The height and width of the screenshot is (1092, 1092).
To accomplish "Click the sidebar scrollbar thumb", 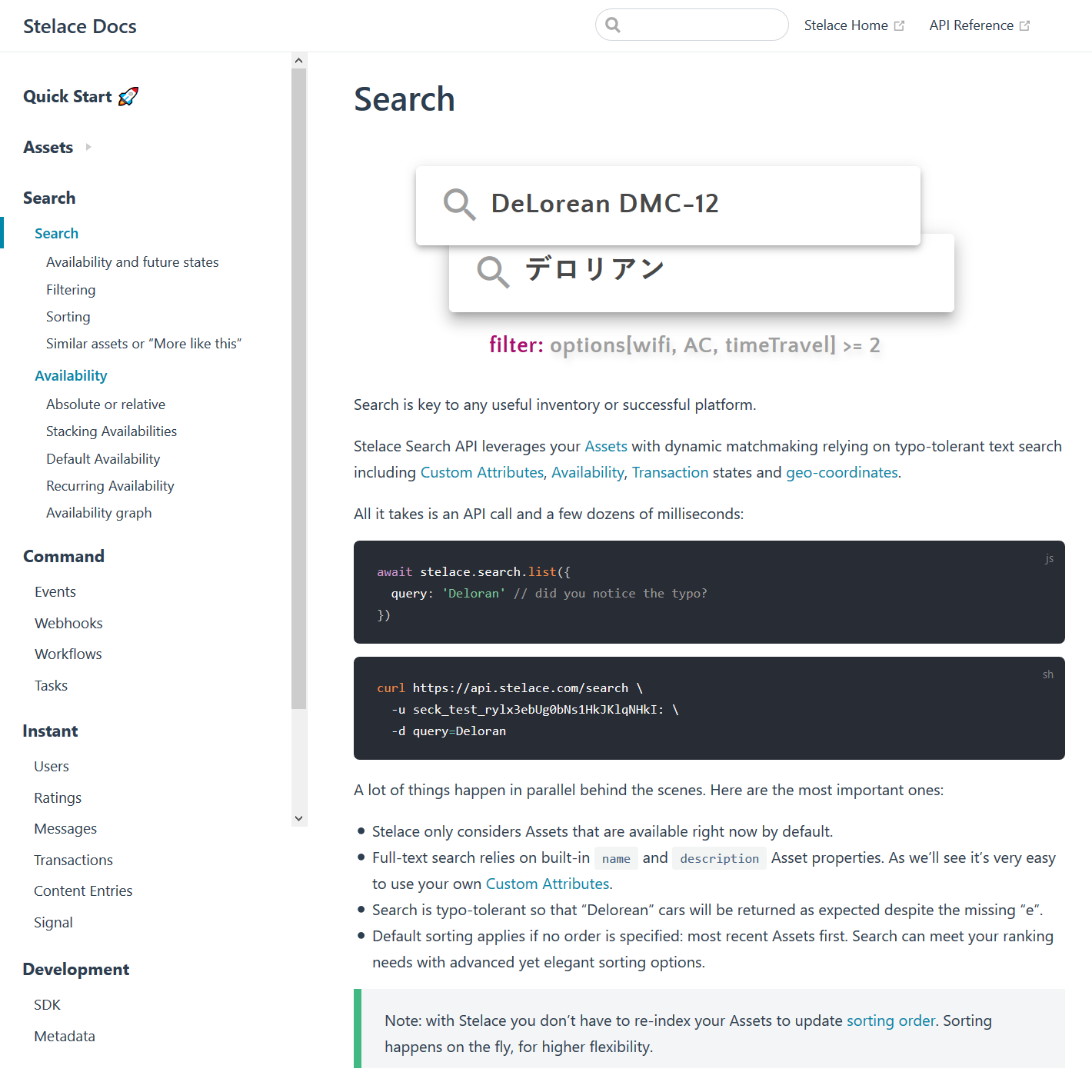I will tap(299, 388).
